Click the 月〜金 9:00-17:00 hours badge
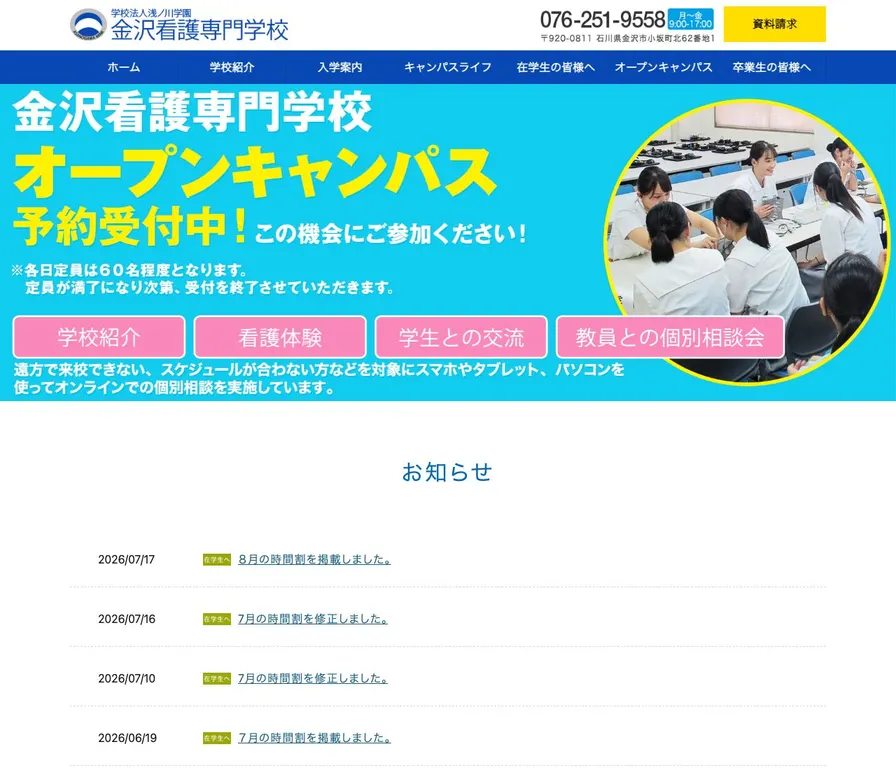896x770 pixels. click(x=690, y=19)
